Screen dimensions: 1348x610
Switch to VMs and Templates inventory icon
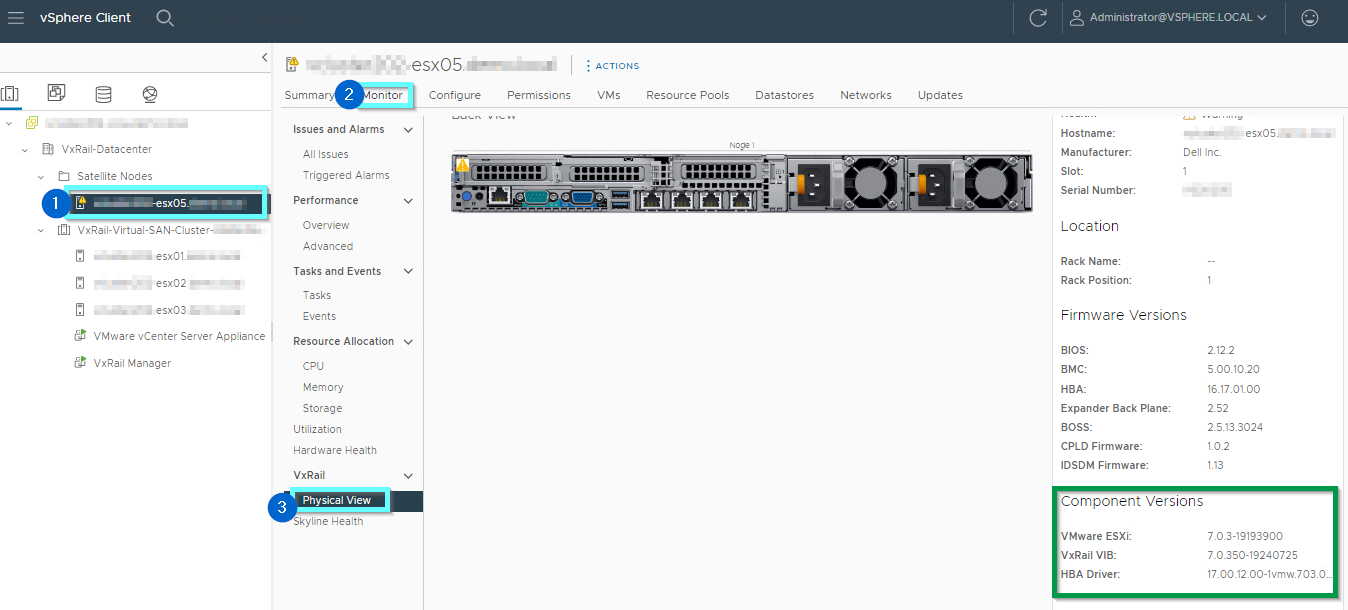(x=56, y=94)
